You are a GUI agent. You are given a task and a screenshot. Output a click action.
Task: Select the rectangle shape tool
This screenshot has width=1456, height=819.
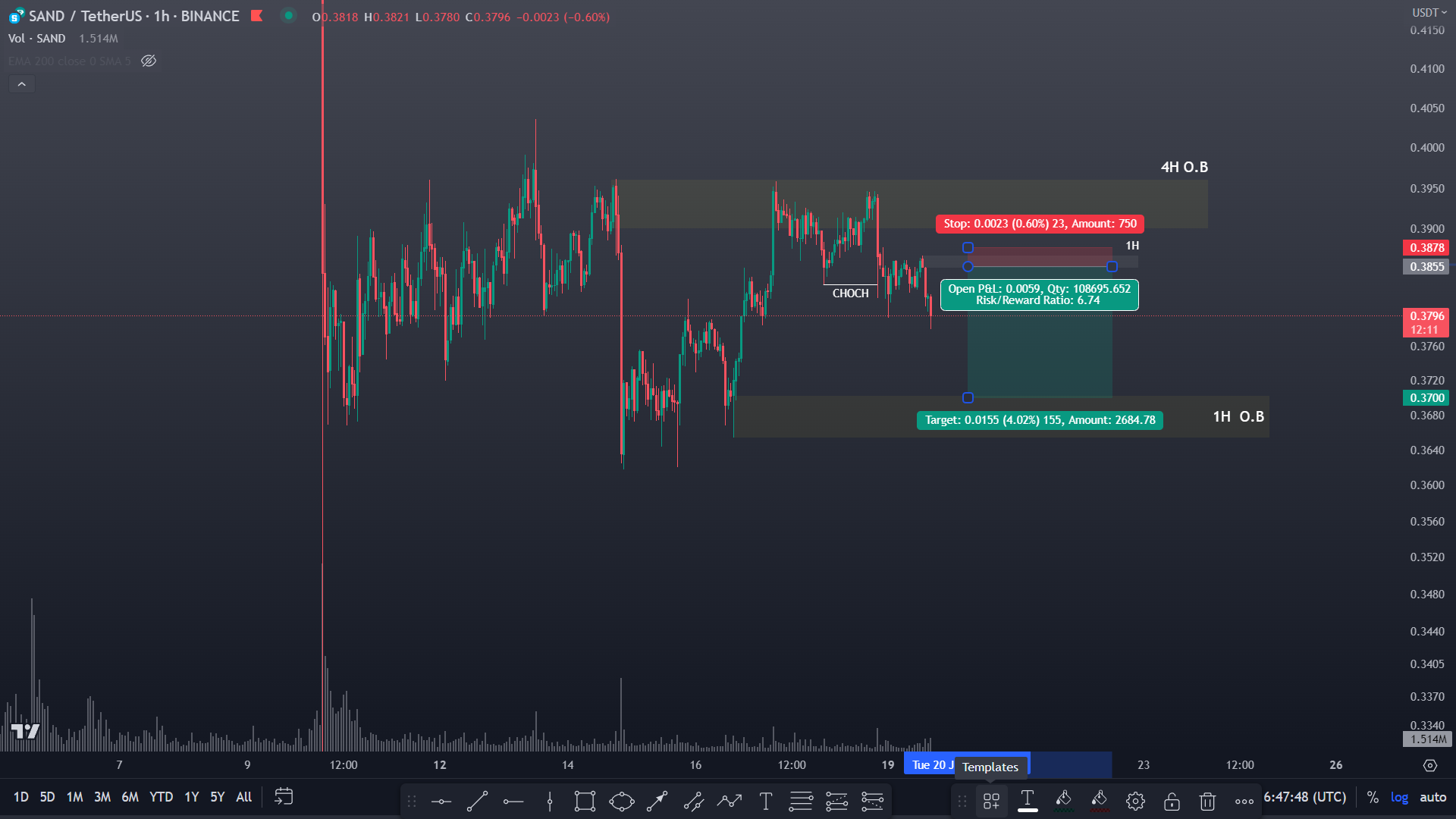(x=585, y=800)
